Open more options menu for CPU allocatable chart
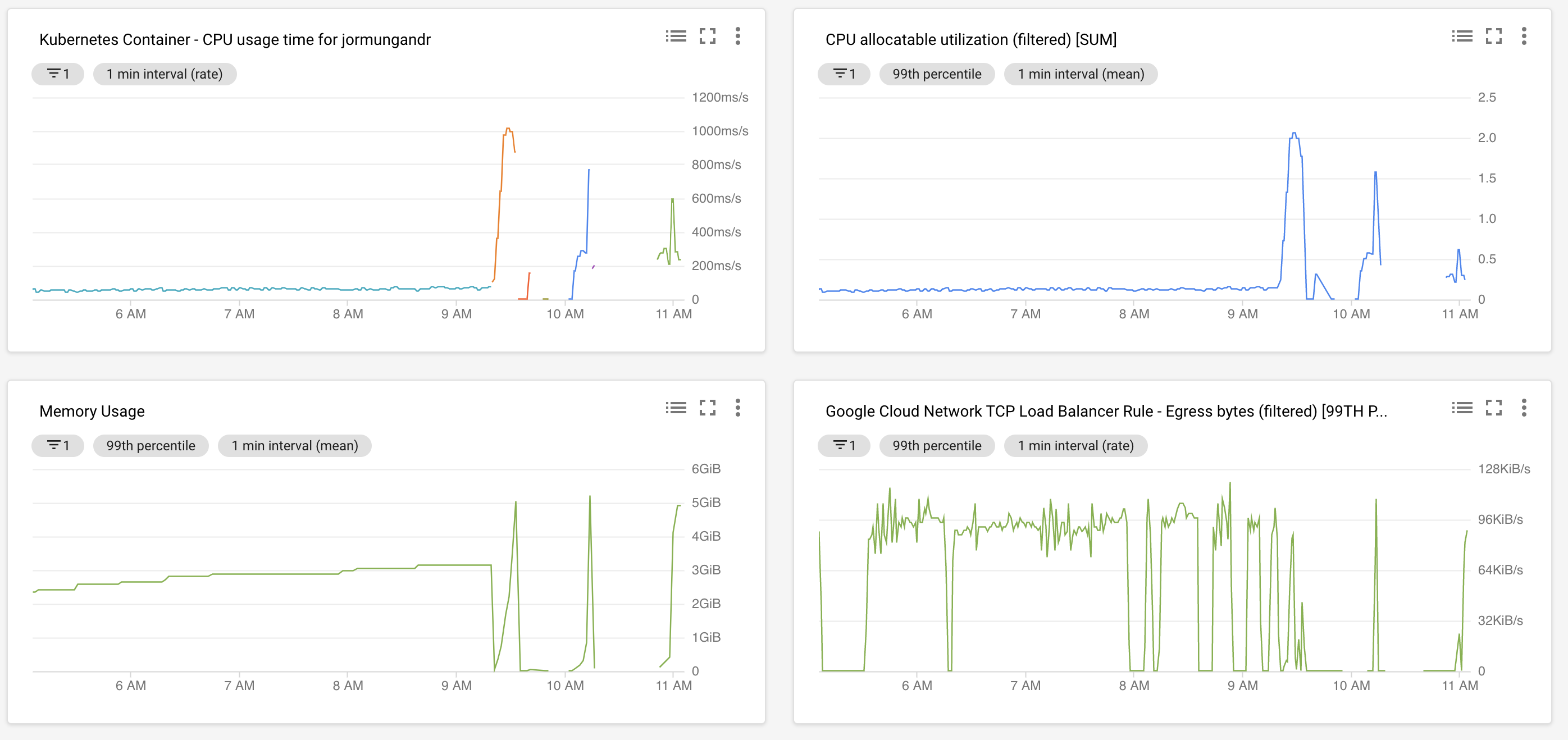 coord(1524,36)
